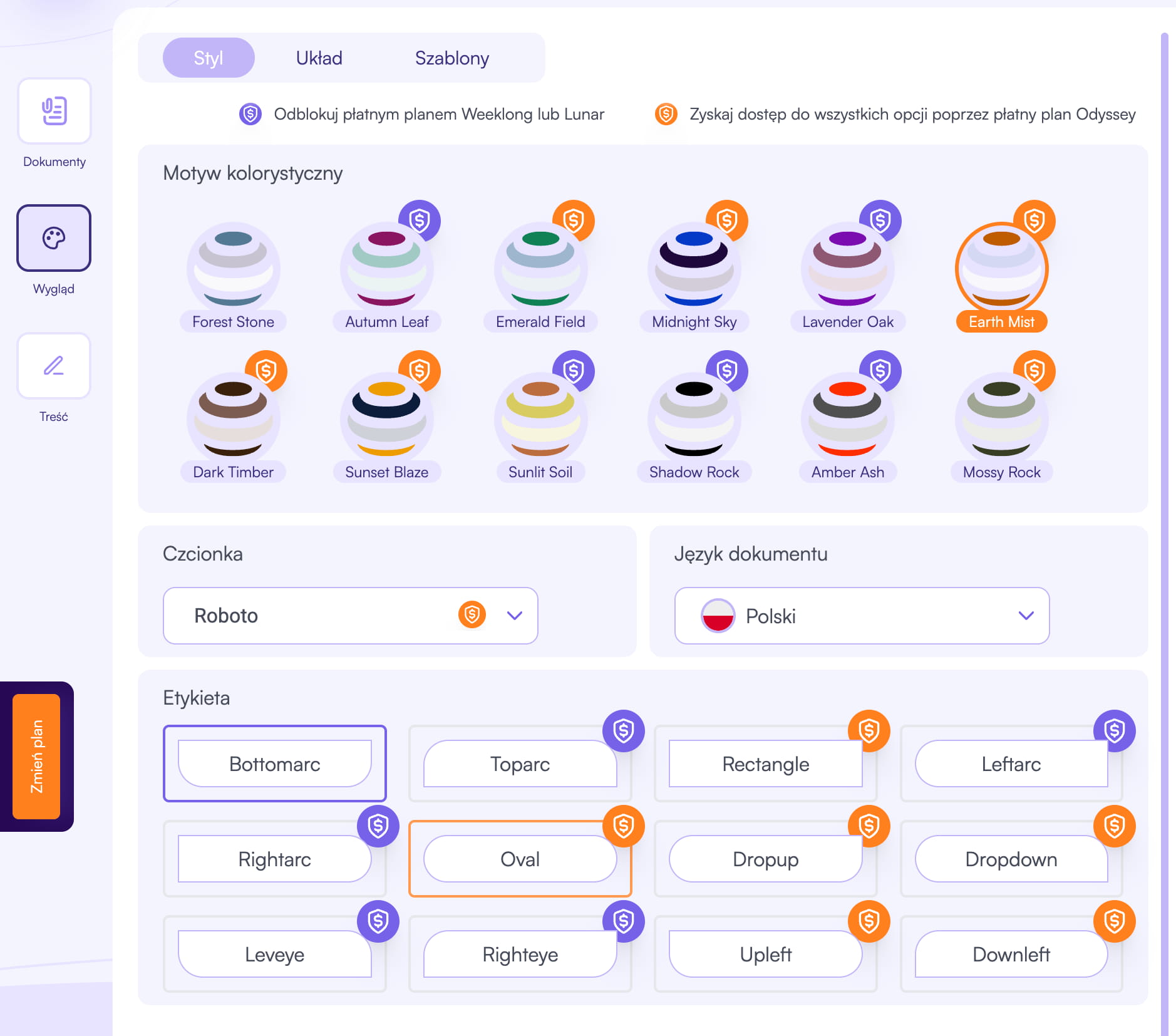
Task: Click the purple shield badge on Toparc
Action: [x=623, y=730]
